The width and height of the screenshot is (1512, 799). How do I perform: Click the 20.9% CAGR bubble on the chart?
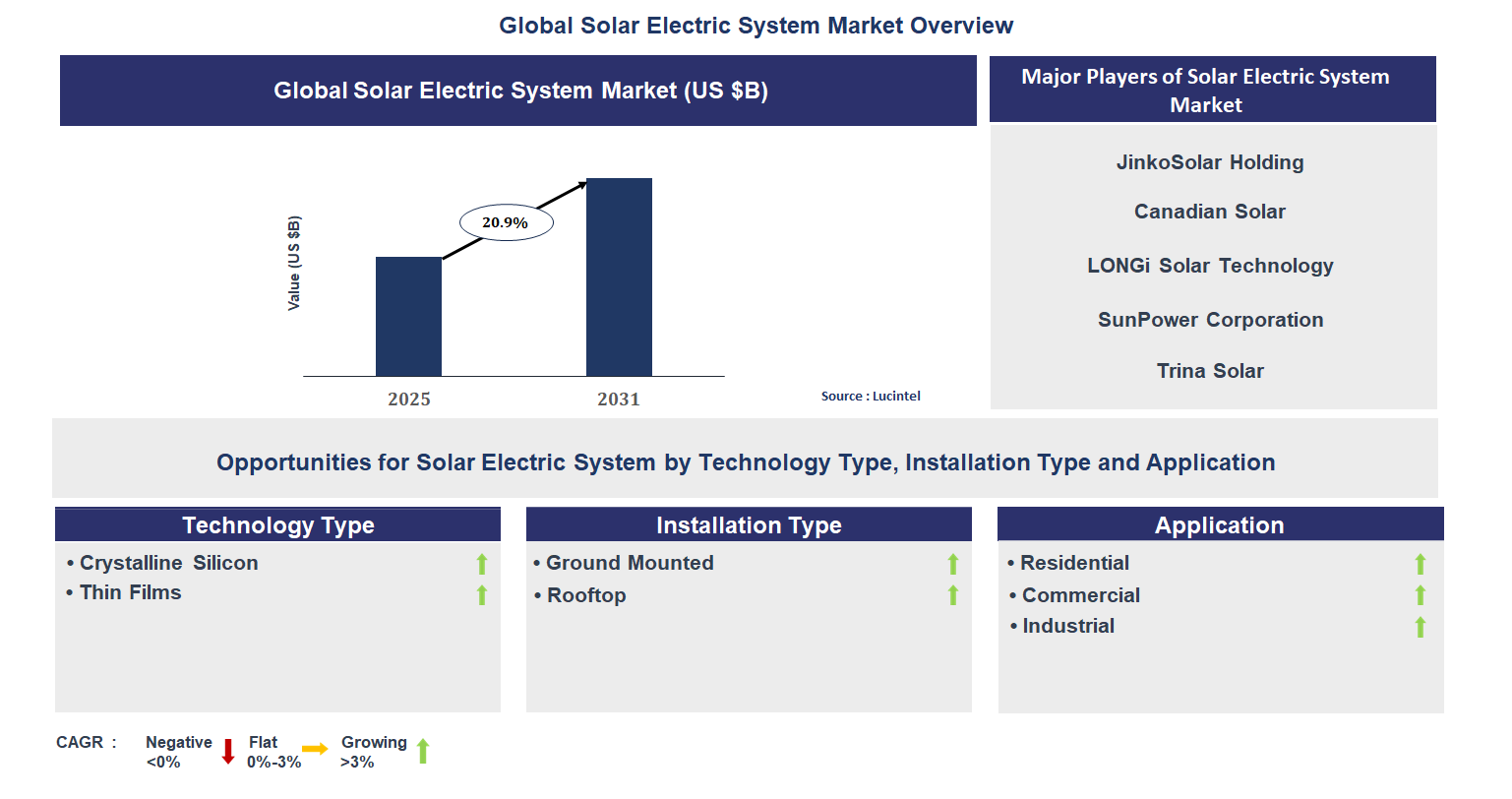tap(506, 221)
